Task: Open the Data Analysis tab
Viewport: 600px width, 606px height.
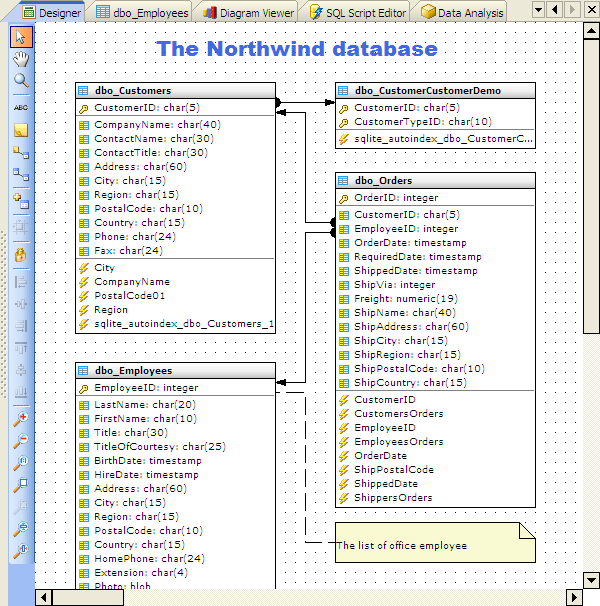Action: pyautogui.click(x=462, y=13)
